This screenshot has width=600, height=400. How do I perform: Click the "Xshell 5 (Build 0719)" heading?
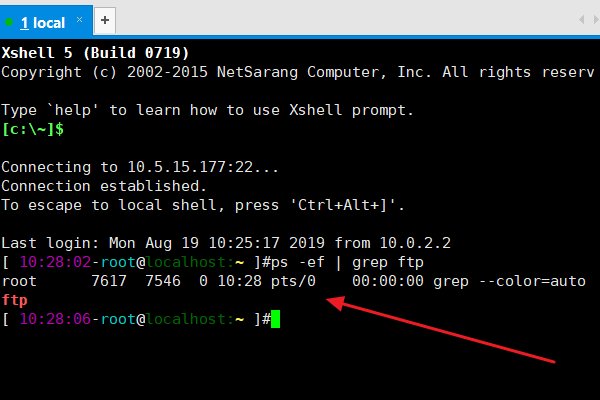click(95, 53)
